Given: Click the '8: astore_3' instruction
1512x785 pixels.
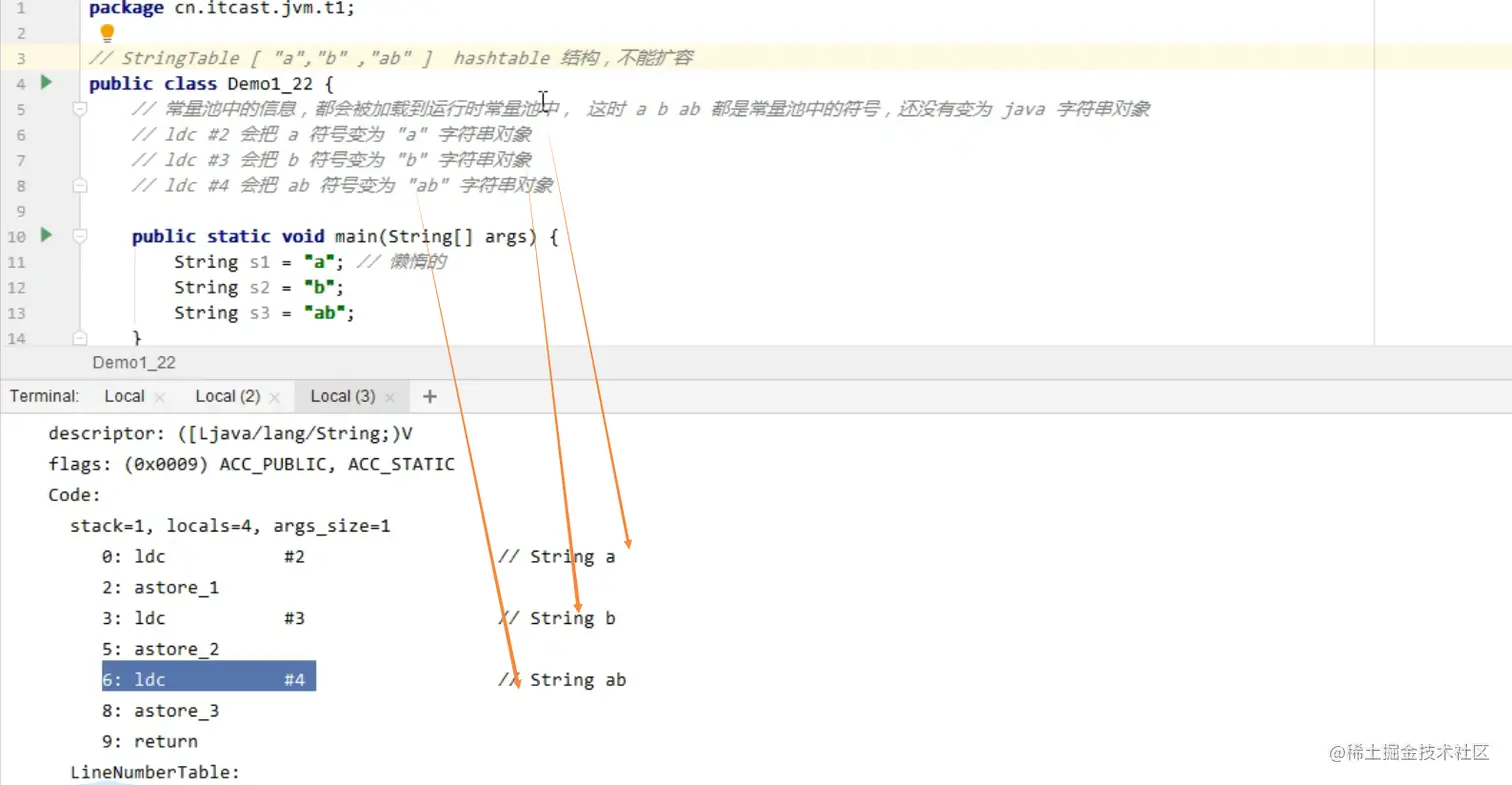Looking at the screenshot, I should pos(160,711).
